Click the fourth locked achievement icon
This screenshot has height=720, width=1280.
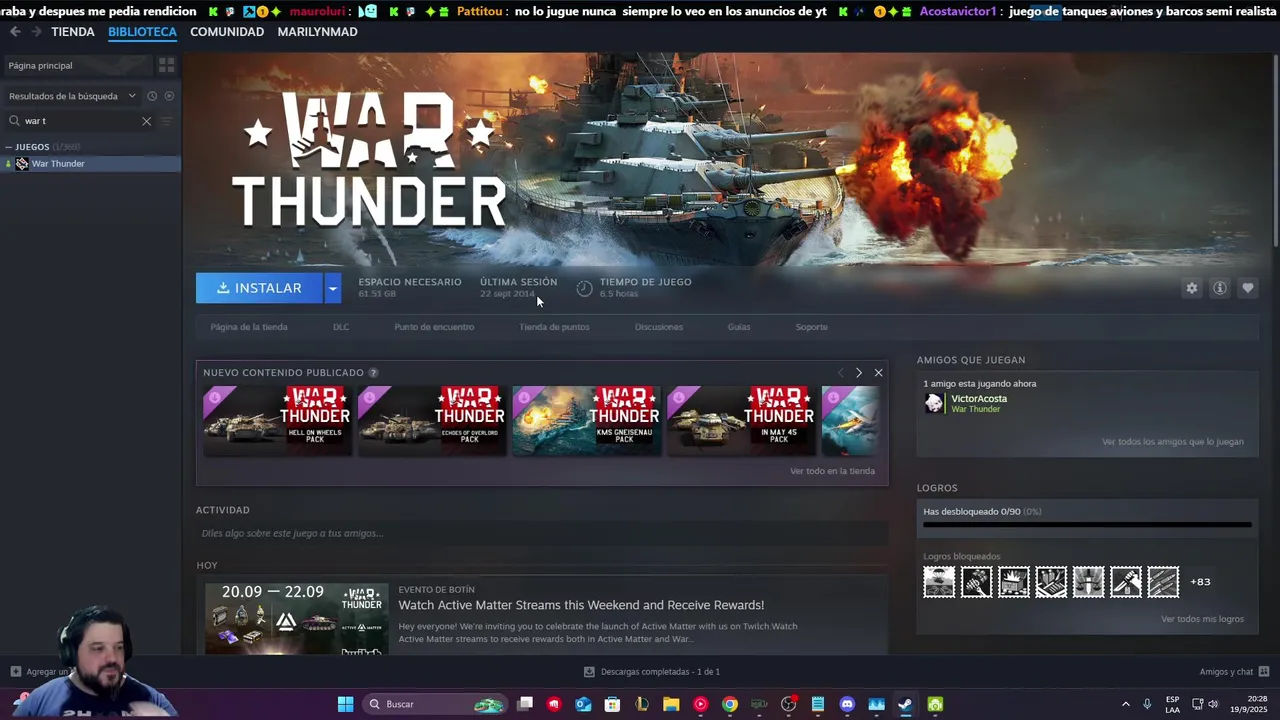pyautogui.click(x=1051, y=582)
